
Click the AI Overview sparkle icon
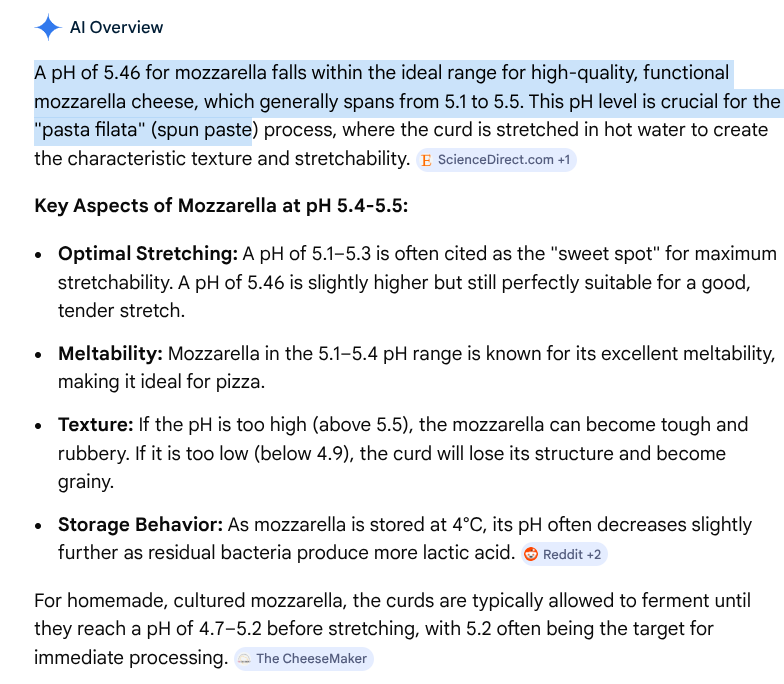47,27
